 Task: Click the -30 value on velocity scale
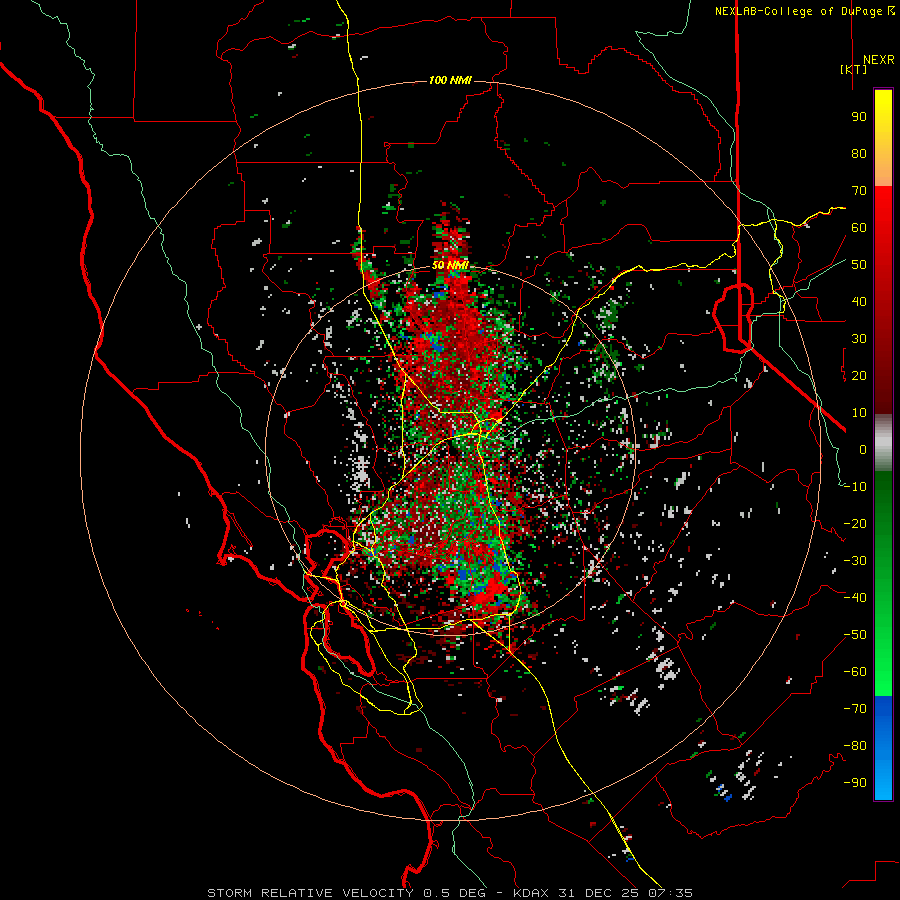855,561
